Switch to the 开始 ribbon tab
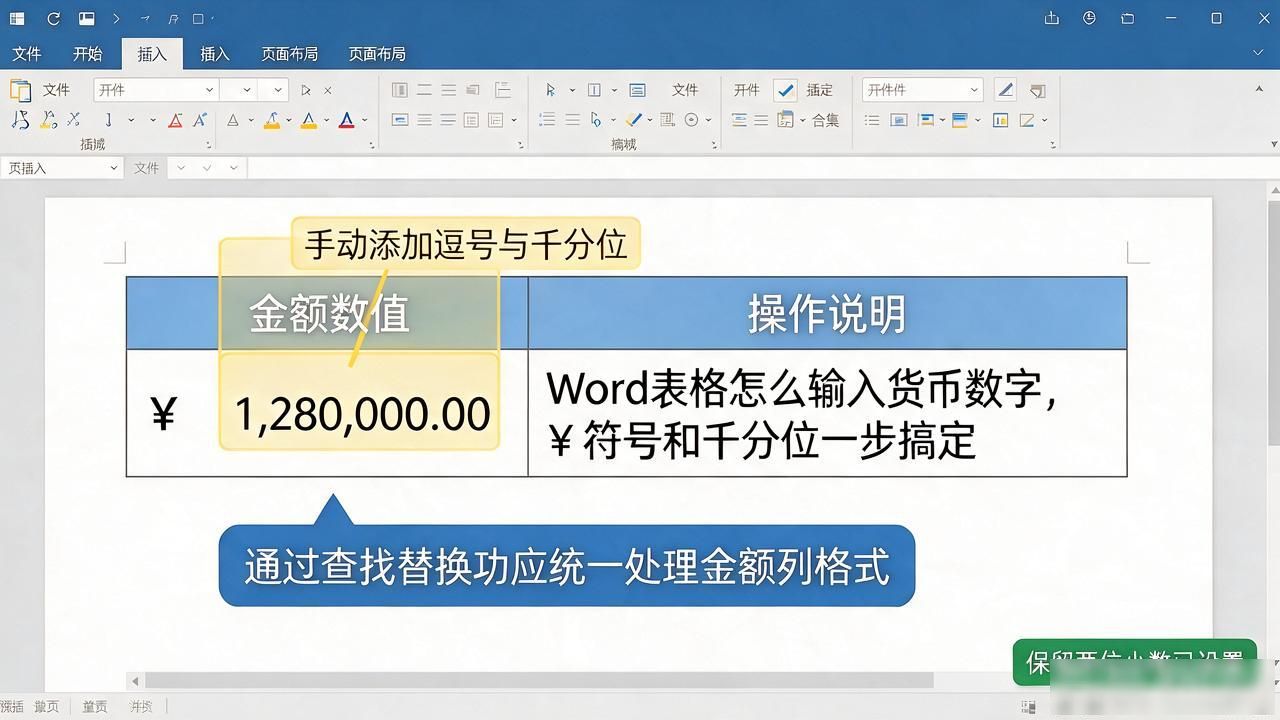1280x720 pixels. click(x=87, y=54)
